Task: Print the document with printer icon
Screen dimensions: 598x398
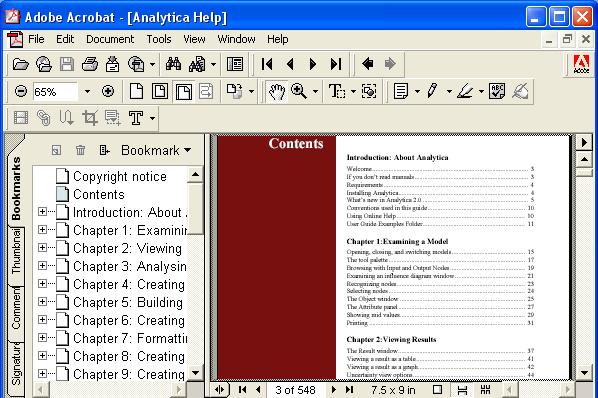Action: point(90,64)
